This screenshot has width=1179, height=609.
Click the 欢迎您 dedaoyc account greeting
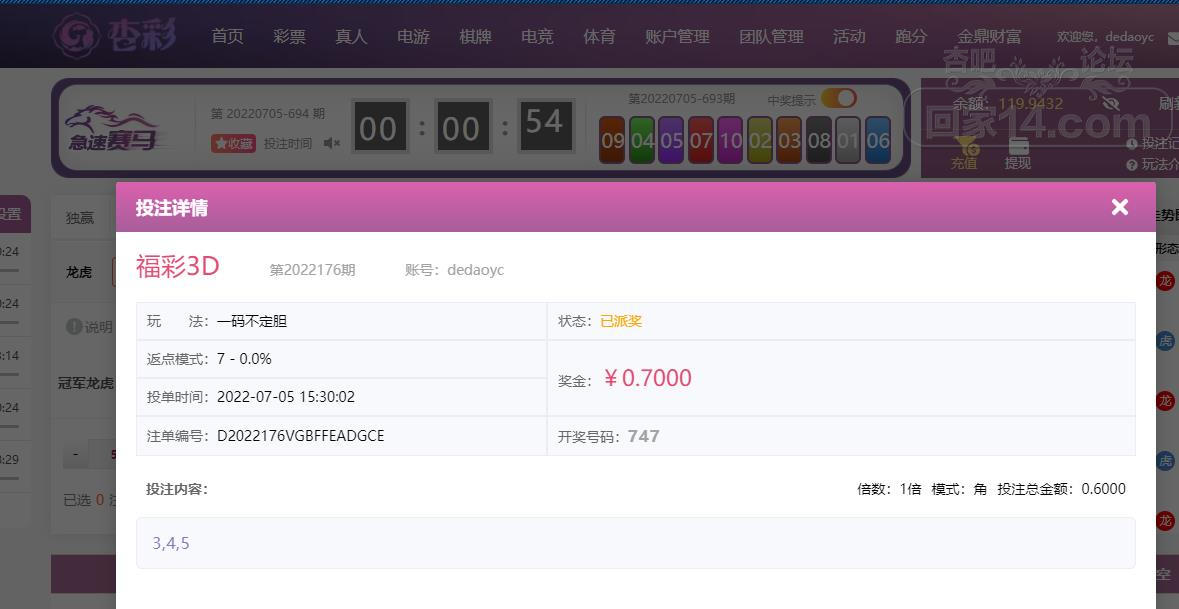[x=1105, y=37]
